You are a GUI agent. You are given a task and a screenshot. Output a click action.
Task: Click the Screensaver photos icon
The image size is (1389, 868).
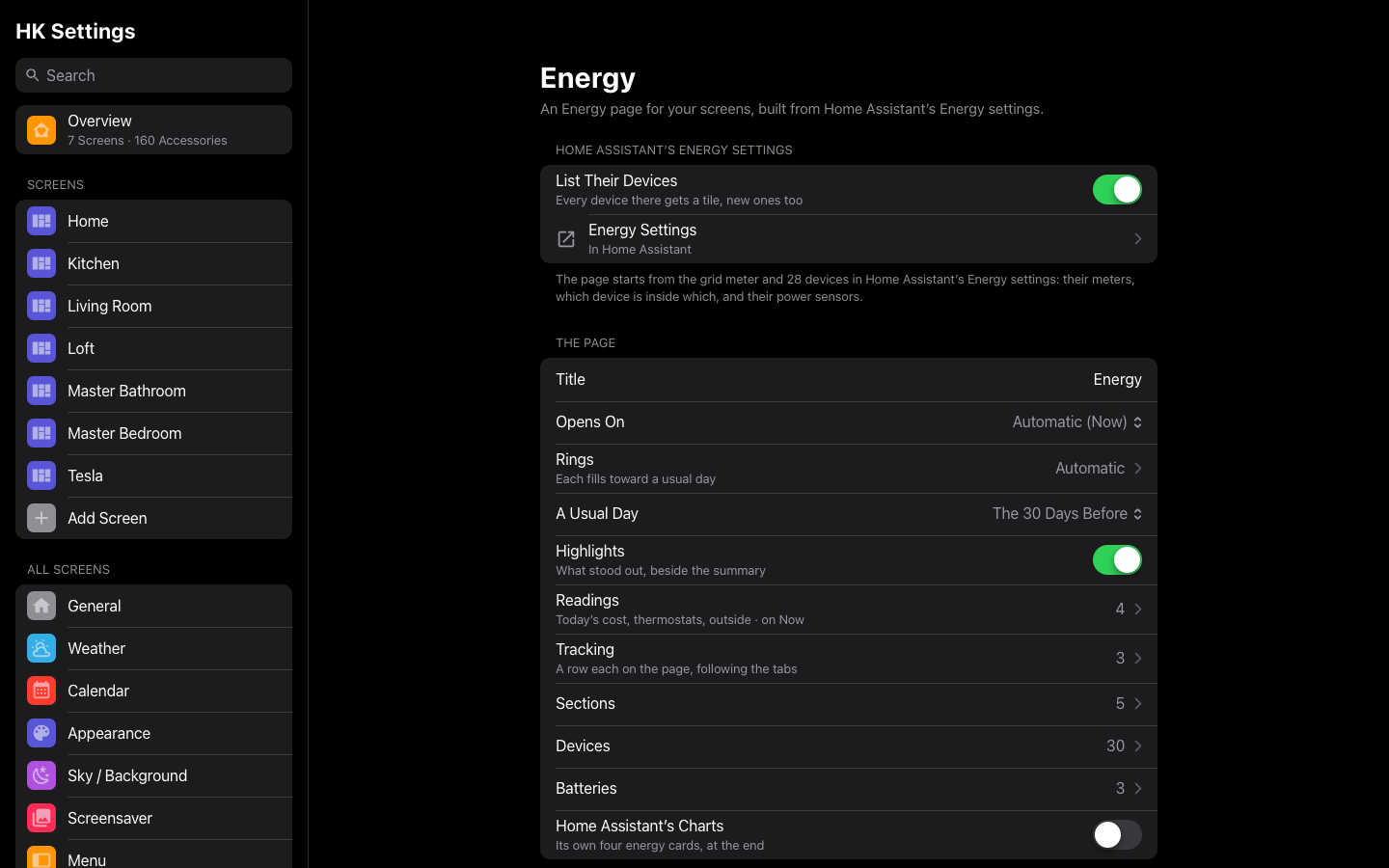(41, 818)
